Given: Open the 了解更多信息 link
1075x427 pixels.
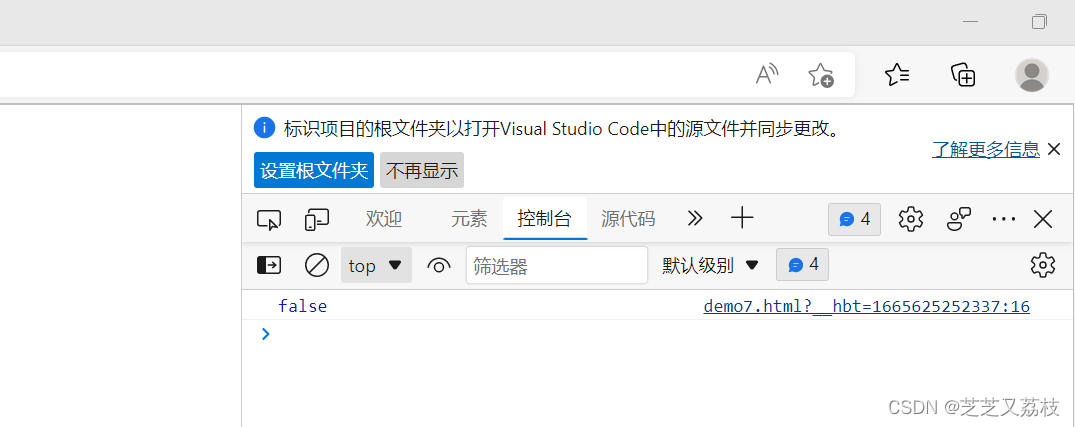Looking at the screenshot, I should 986,149.
